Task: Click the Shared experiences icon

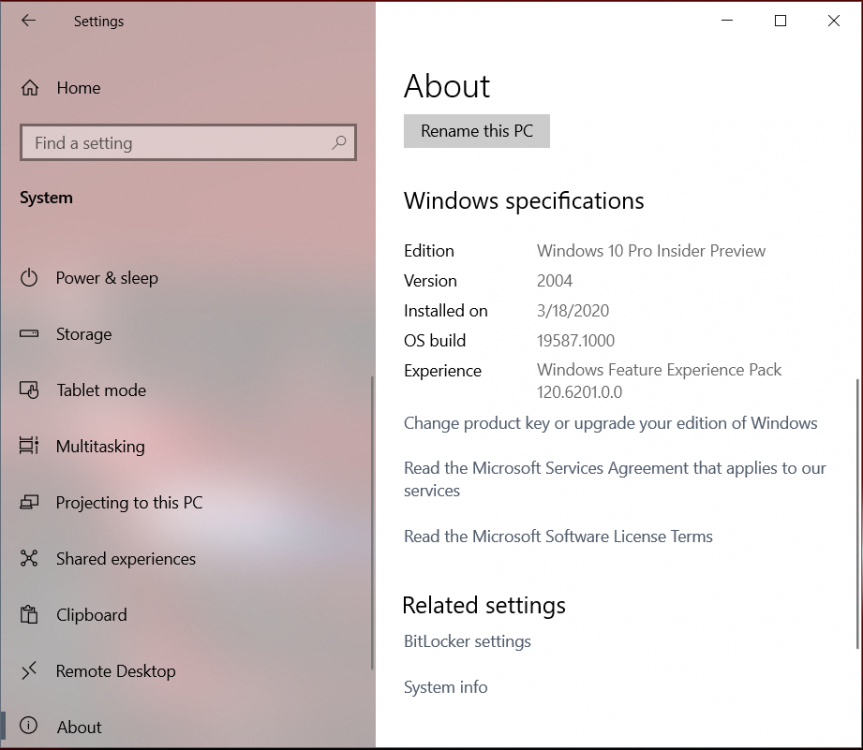Action: tap(29, 558)
